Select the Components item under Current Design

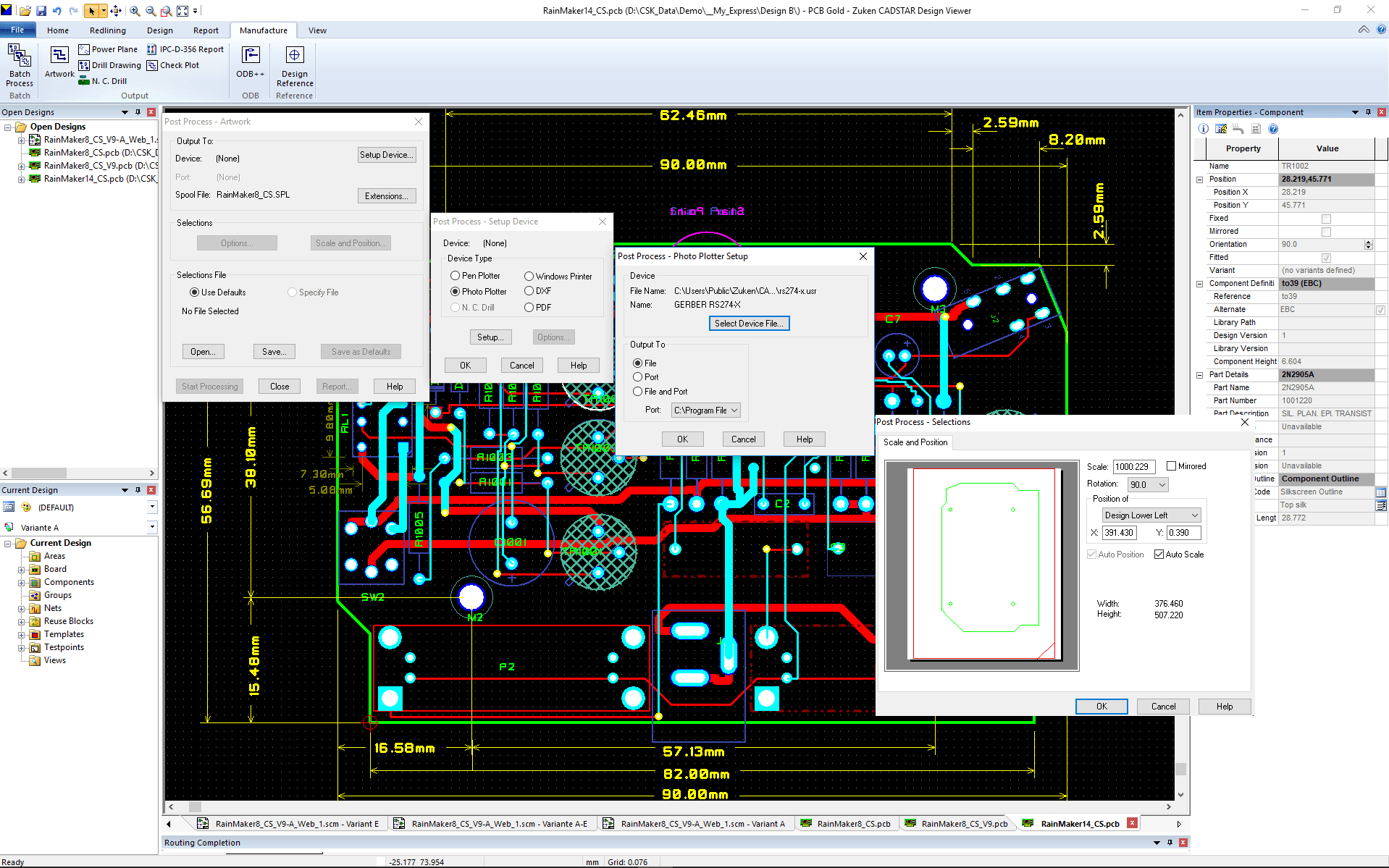pos(70,581)
